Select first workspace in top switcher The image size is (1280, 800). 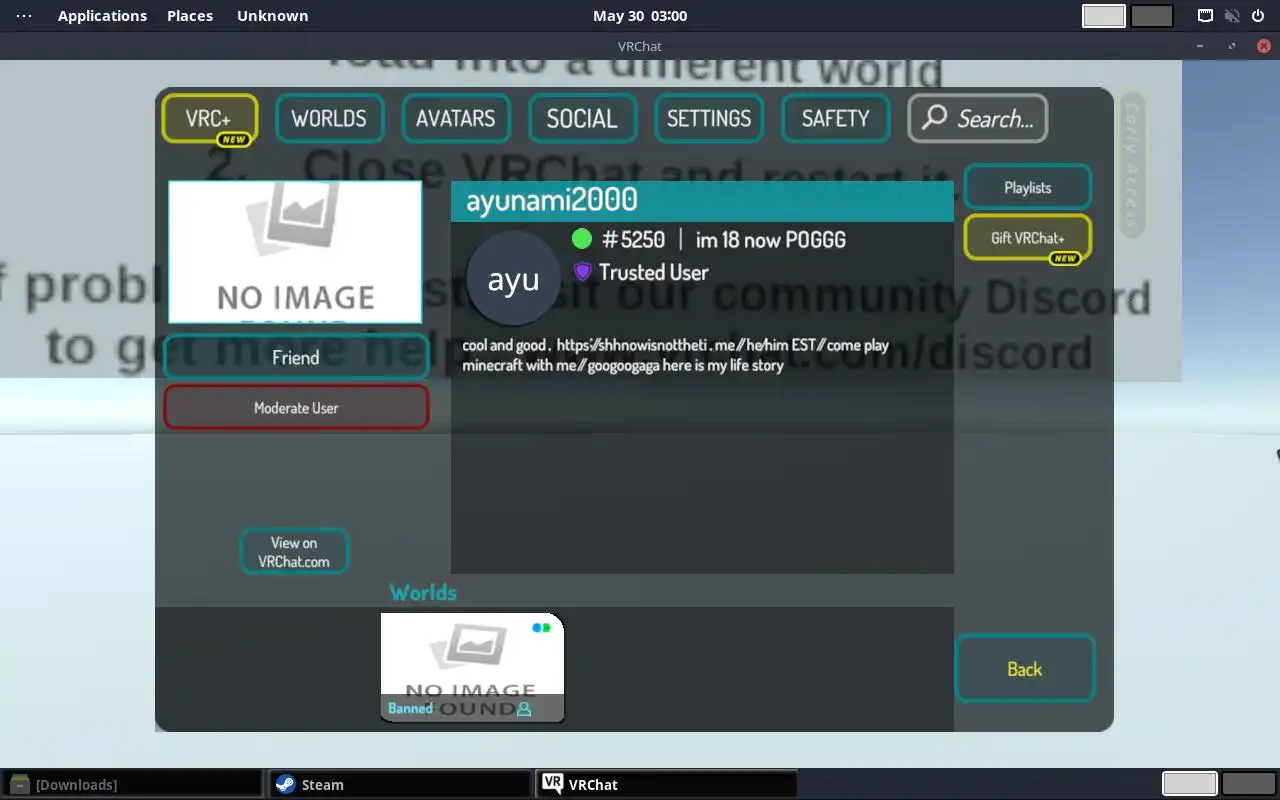1104,16
